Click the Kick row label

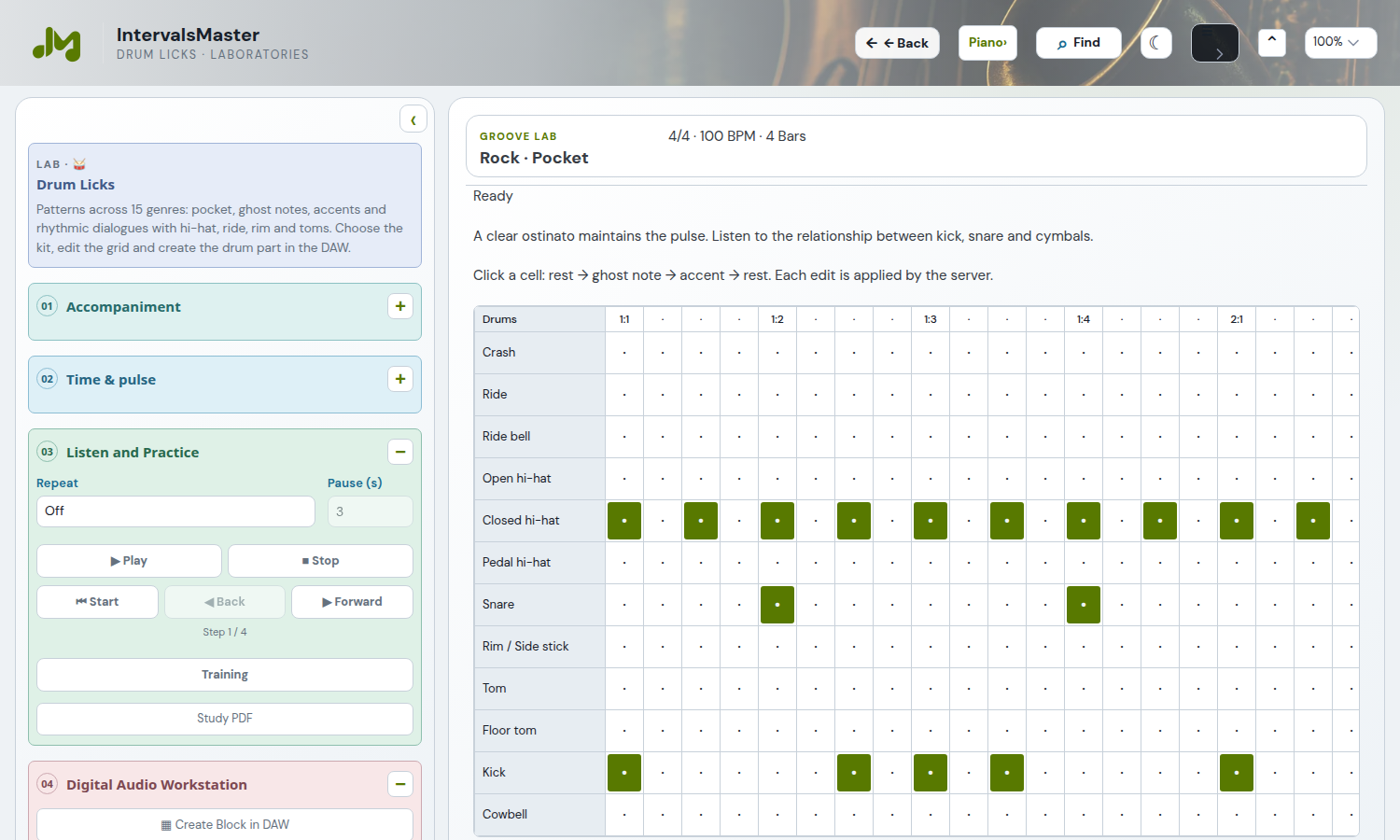click(539, 773)
